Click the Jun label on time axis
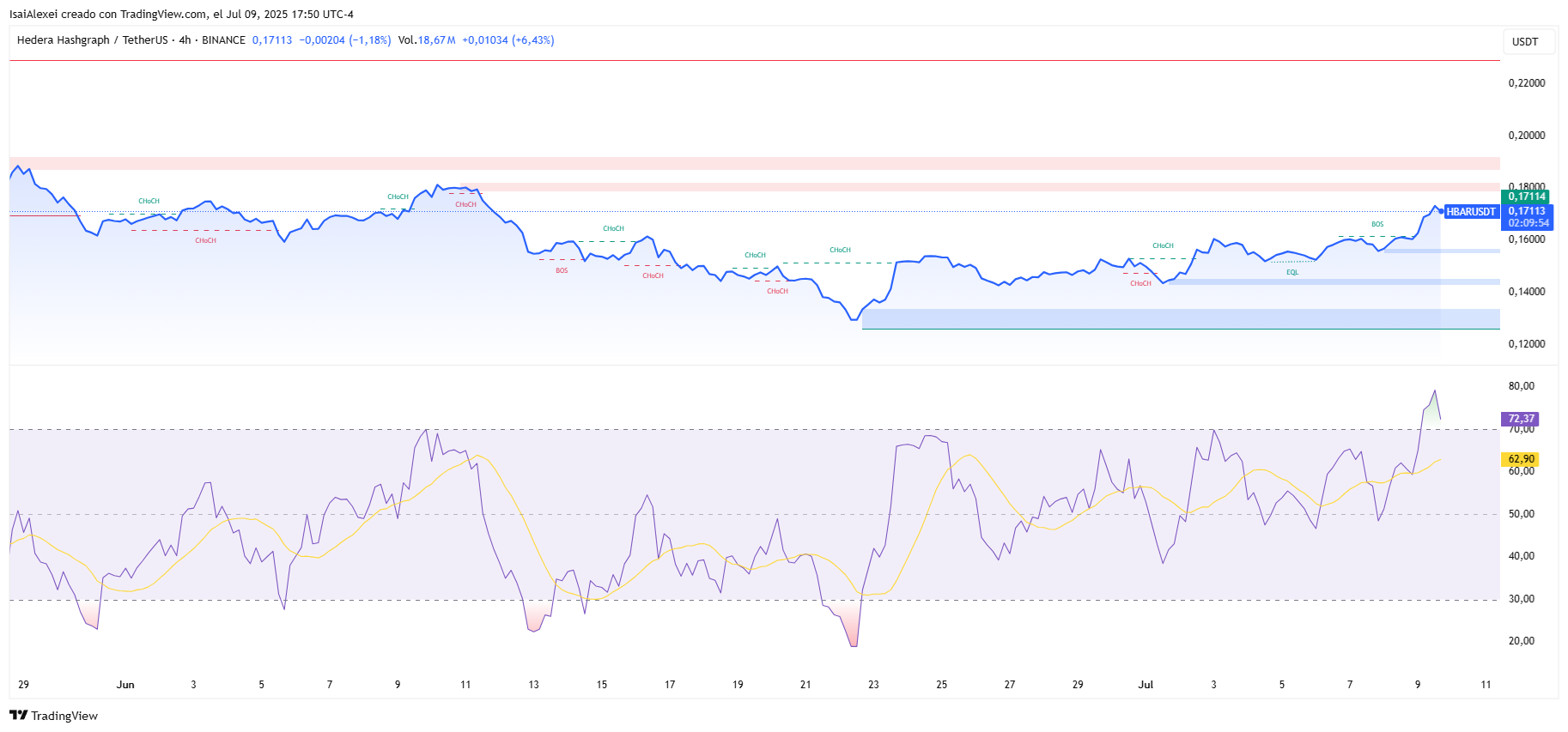Image resolution: width=1568 pixels, height=732 pixels. tap(125, 685)
